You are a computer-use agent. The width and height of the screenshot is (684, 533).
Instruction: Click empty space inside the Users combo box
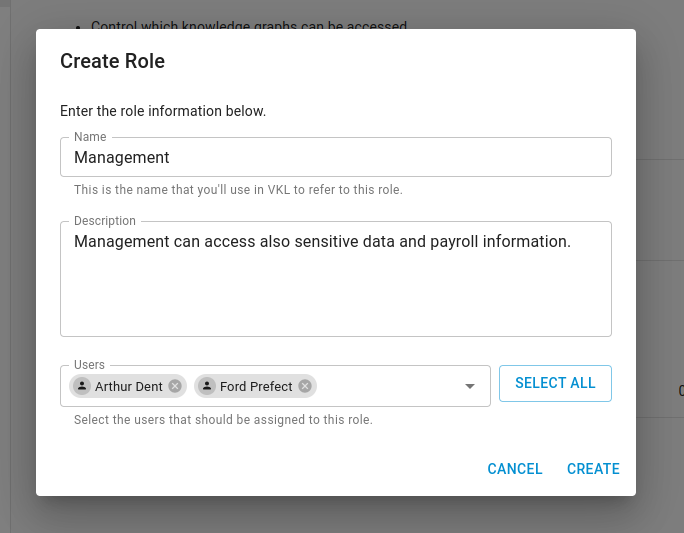tap(388, 386)
